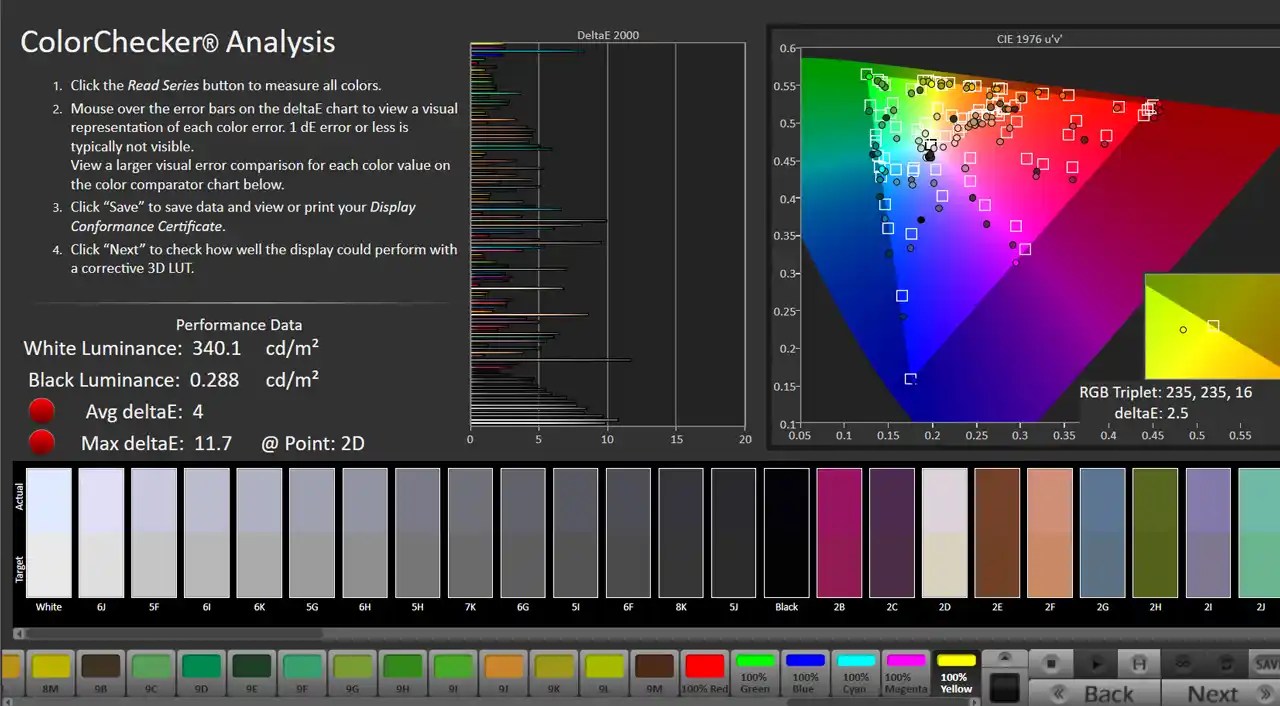
Task: Click the Avg deltaE red indicator
Action: pyautogui.click(x=41, y=411)
